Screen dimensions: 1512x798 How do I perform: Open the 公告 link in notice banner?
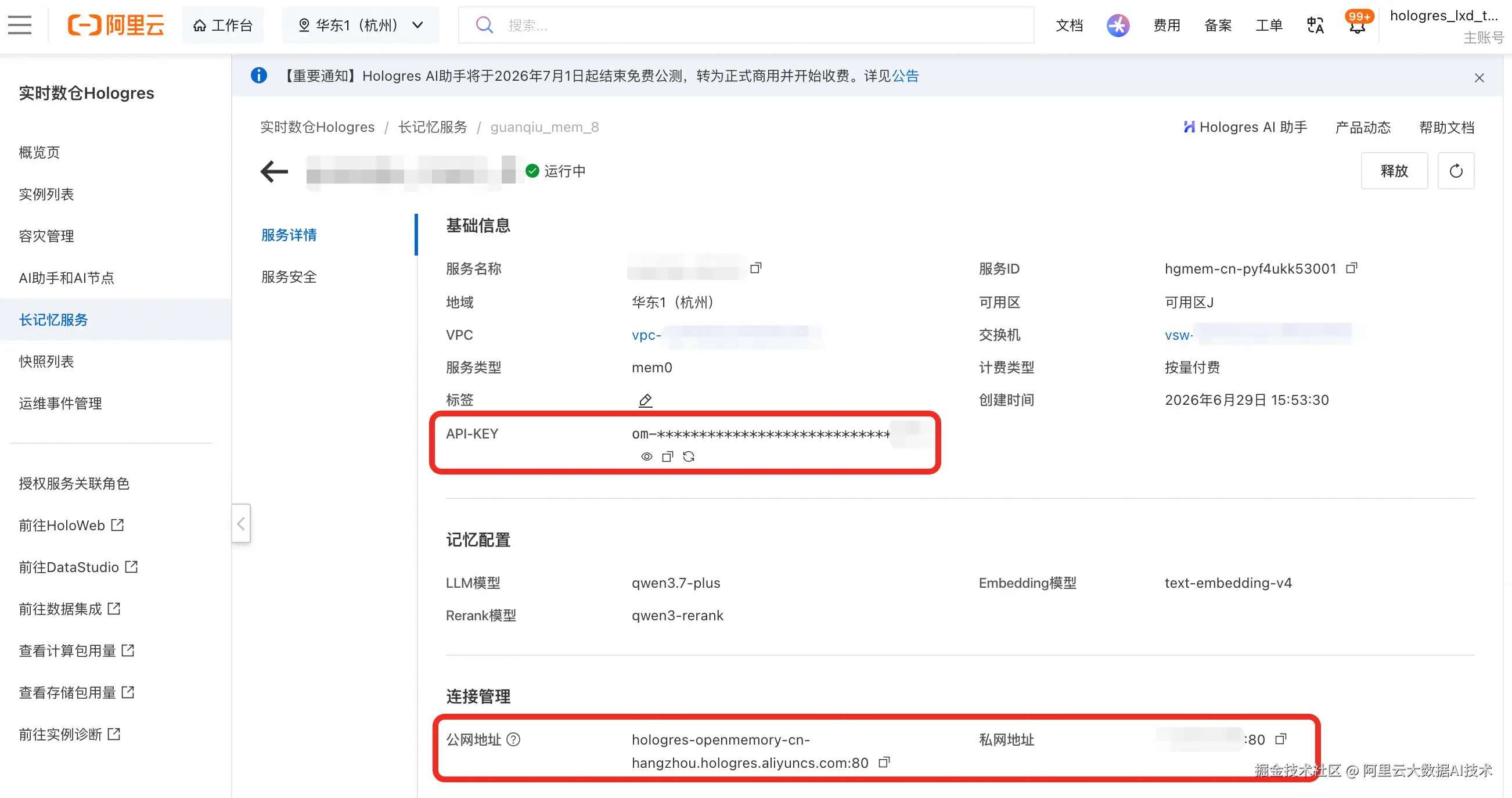905,76
